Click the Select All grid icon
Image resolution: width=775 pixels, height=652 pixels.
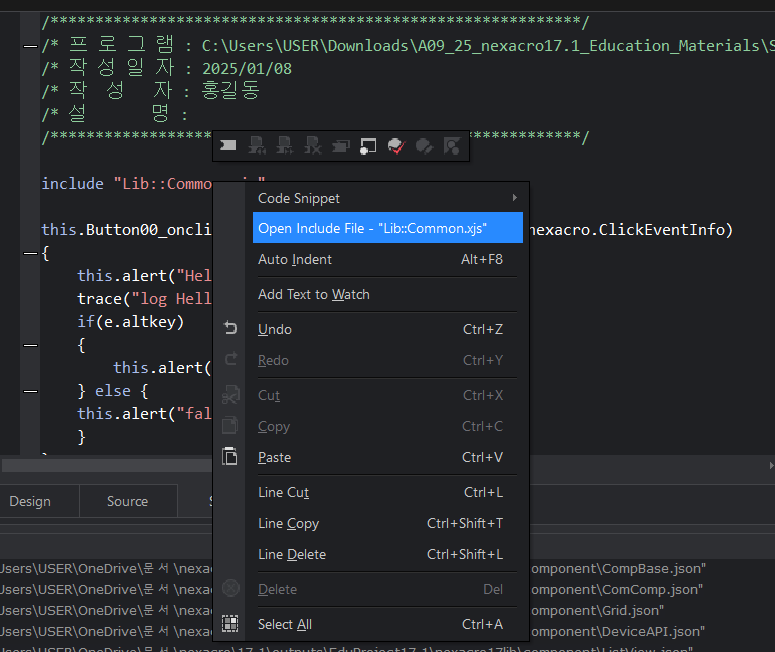coord(230,623)
